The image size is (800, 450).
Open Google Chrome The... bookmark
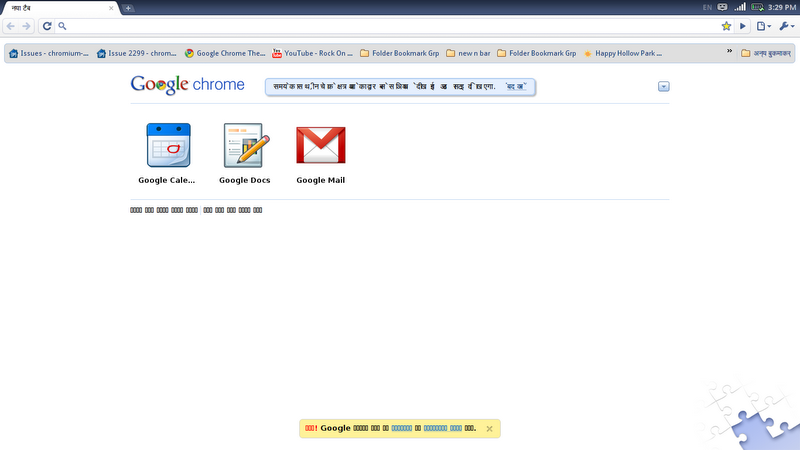point(225,53)
